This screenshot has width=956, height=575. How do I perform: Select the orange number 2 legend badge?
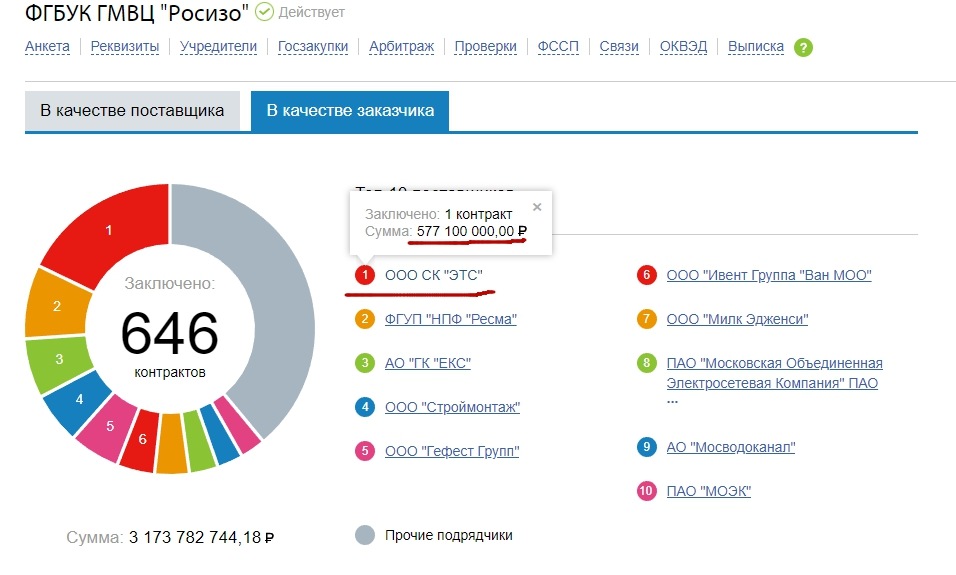(365, 319)
